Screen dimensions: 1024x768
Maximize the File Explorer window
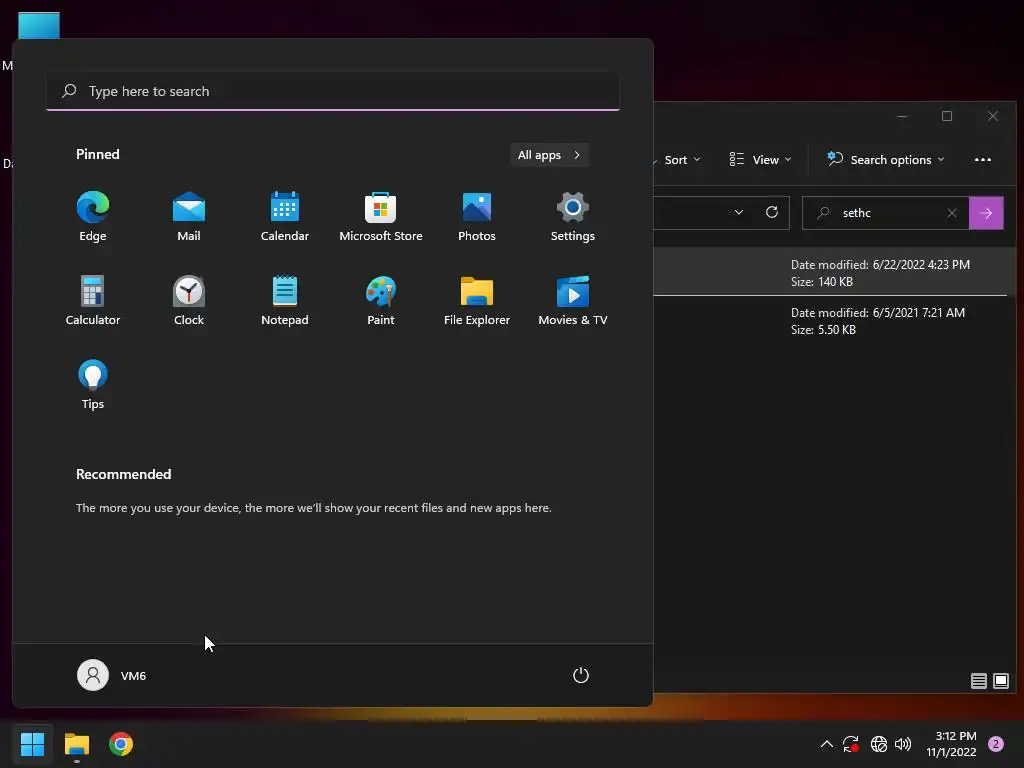[x=947, y=116]
